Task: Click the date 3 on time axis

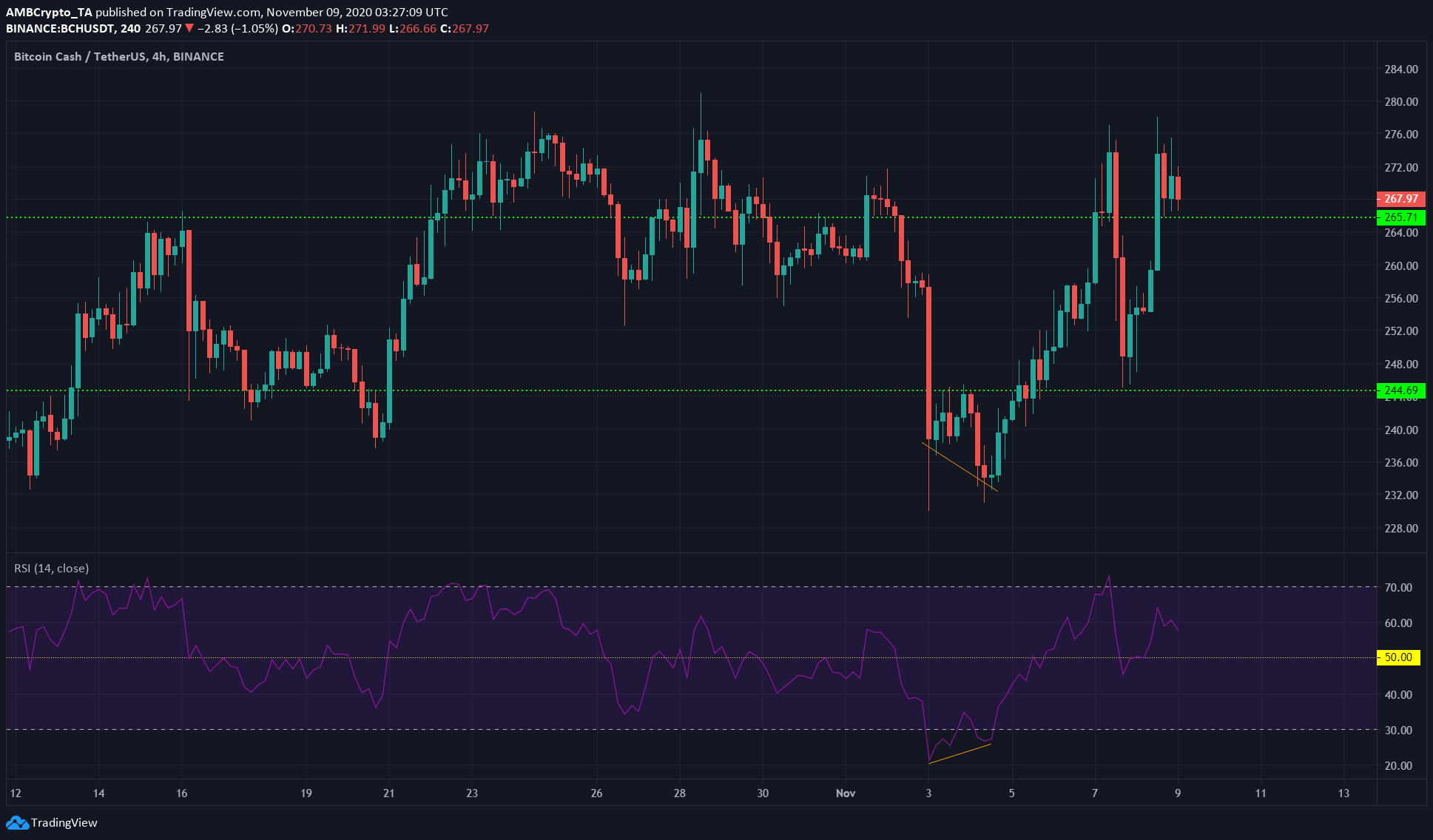Action: point(928,793)
